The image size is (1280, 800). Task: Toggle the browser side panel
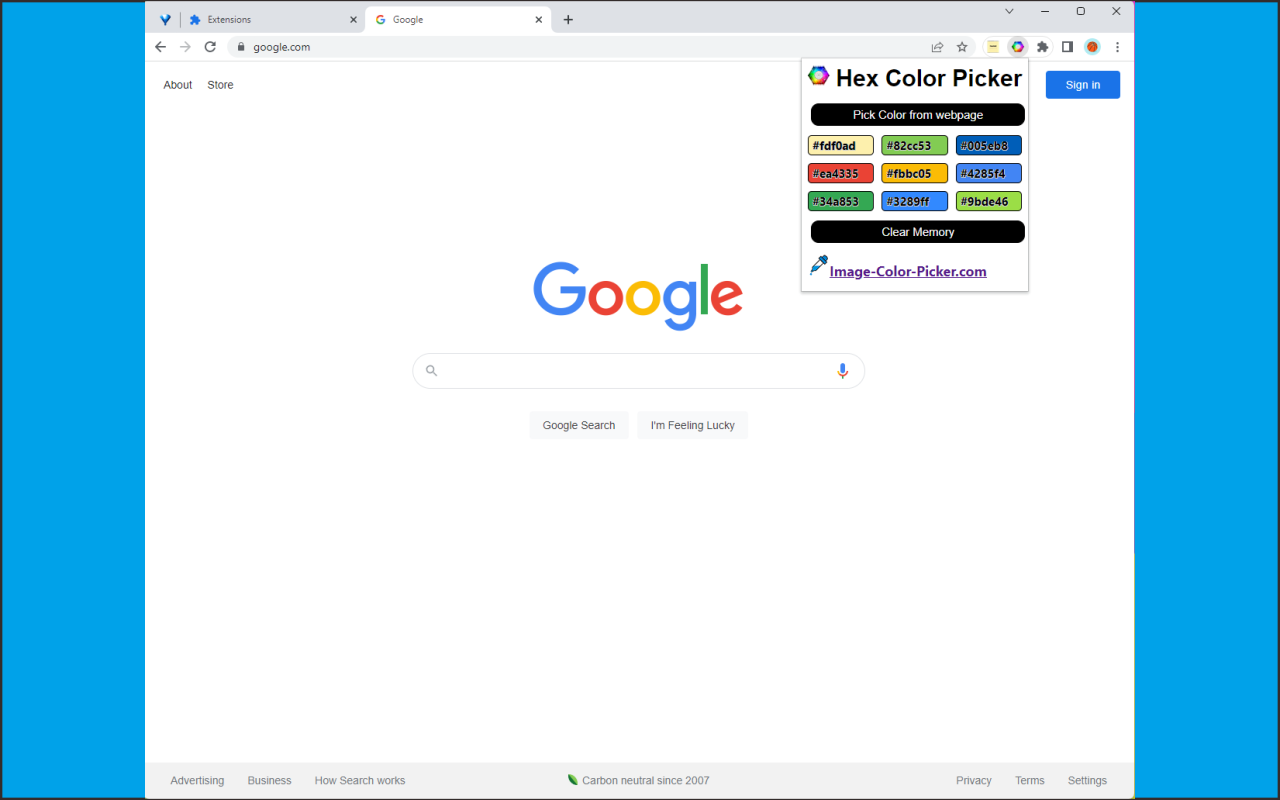[1067, 47]
